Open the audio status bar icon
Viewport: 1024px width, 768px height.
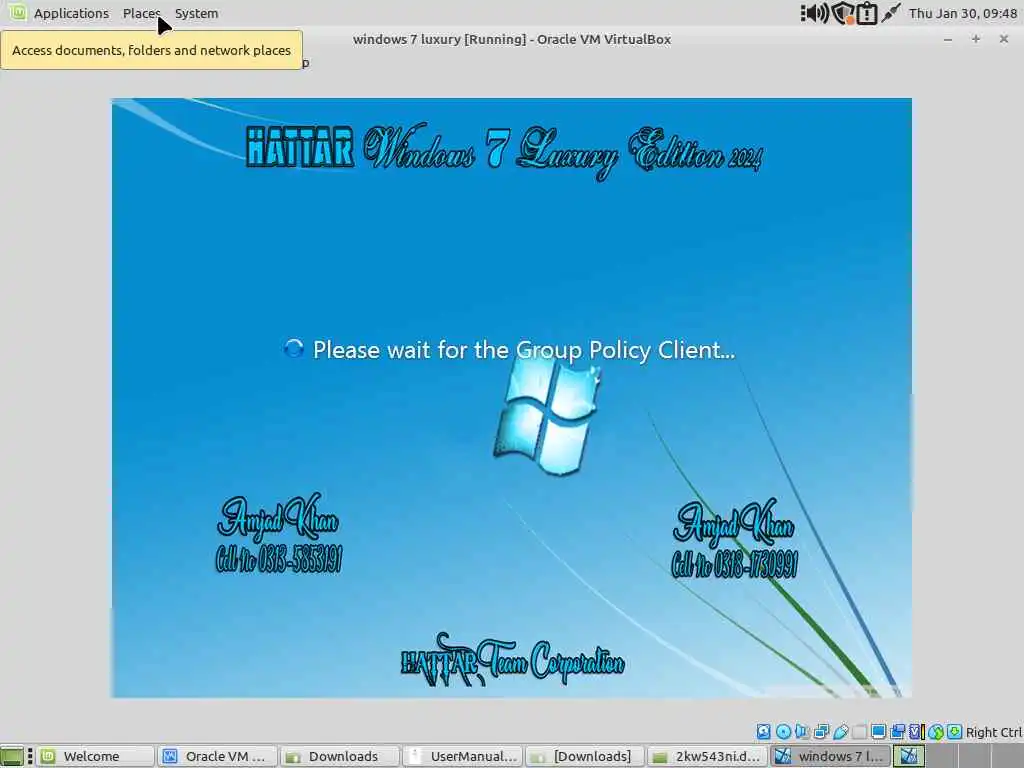pyautogui.click(x=802, y=731)
